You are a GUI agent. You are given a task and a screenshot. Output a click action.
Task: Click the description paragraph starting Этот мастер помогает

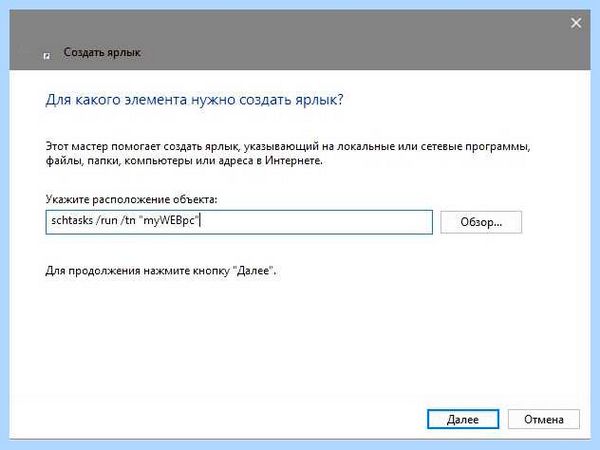tap(288, 153)
